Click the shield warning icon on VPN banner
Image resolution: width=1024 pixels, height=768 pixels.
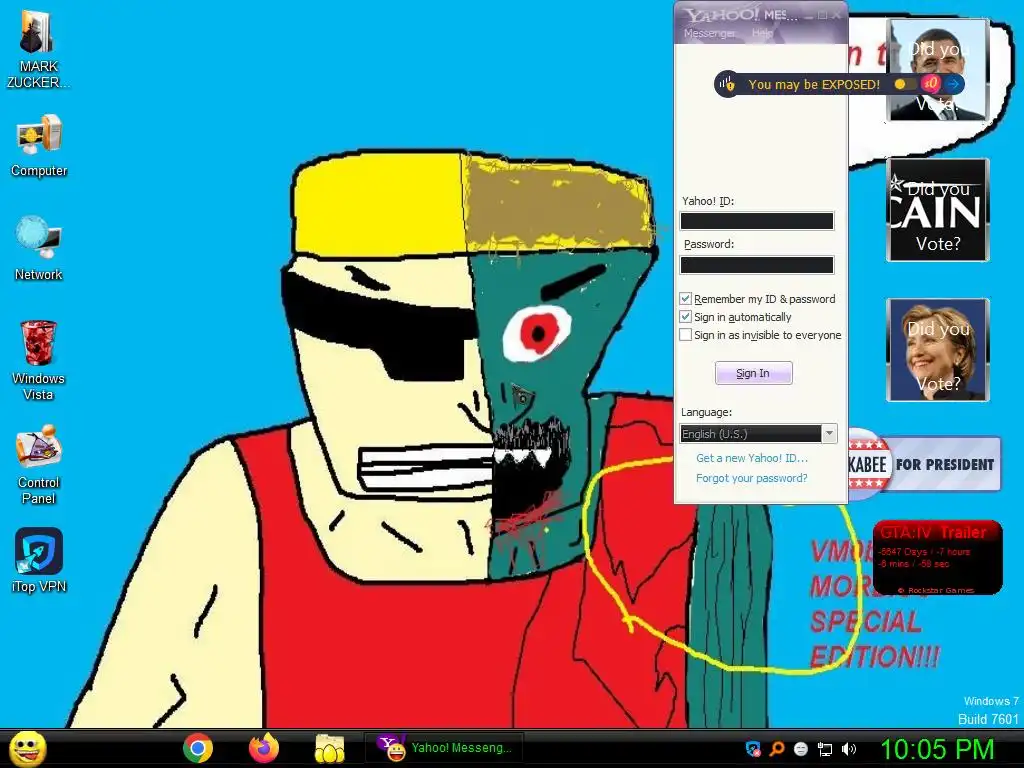[x=726, y=84]
